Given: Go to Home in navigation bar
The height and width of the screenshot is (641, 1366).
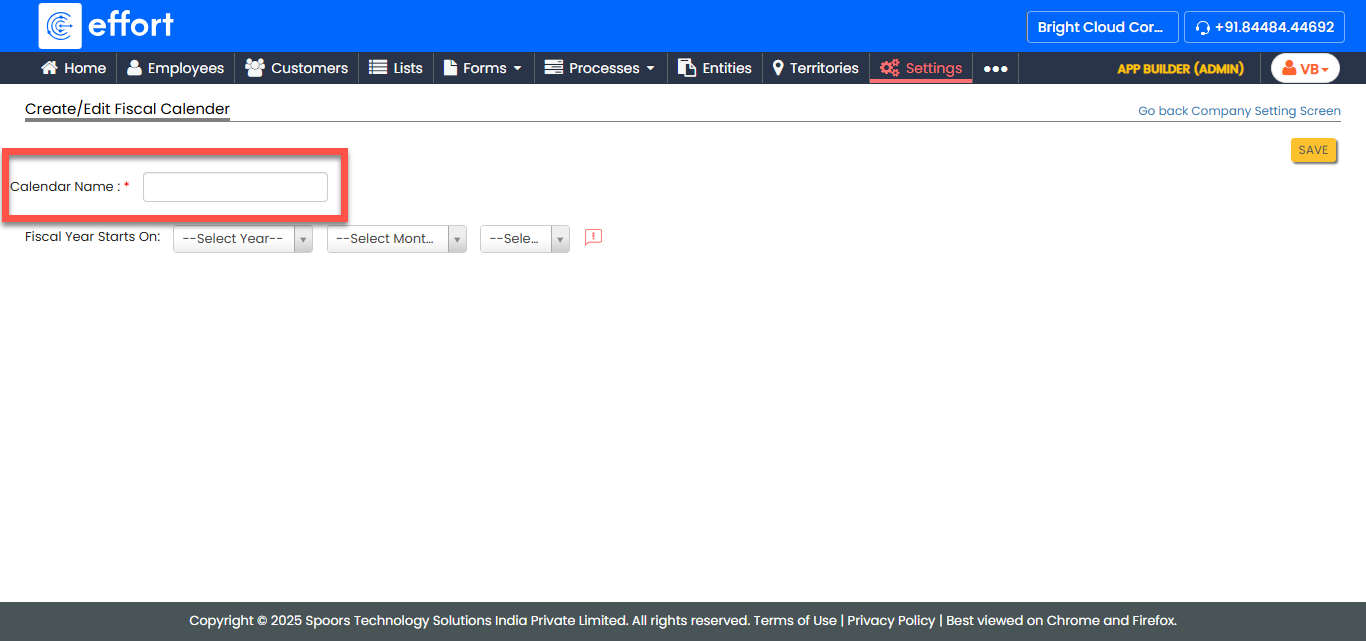Looking at the screenshot, I should coord(73,68).
